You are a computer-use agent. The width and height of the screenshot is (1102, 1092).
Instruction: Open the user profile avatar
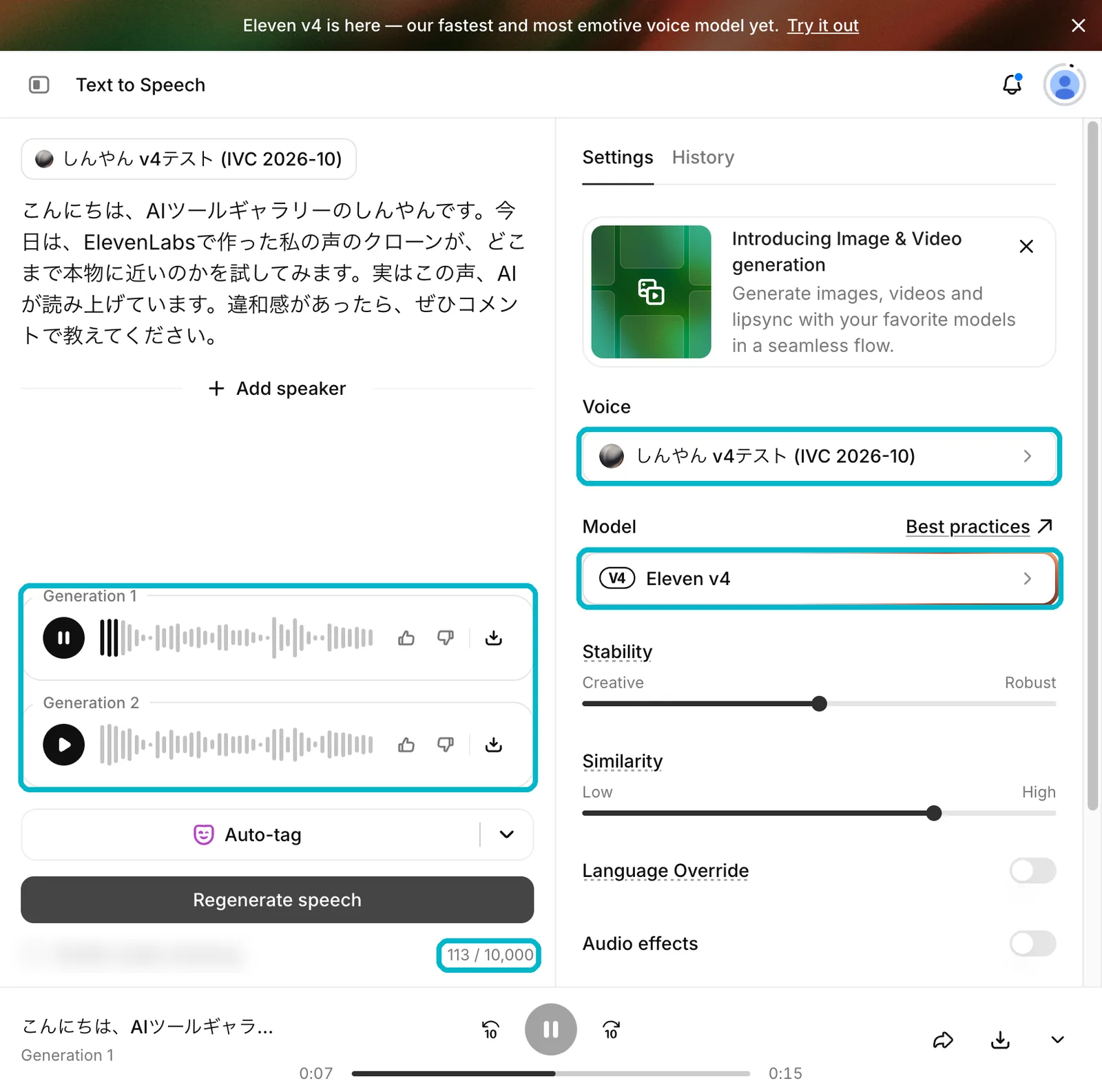pos(1064,85)
